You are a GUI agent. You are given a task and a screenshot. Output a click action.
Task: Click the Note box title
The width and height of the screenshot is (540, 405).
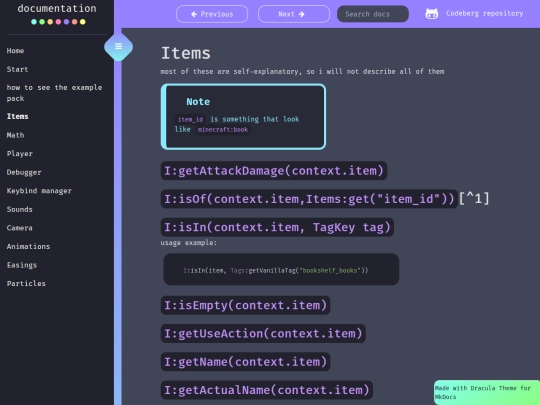(198, 102)
